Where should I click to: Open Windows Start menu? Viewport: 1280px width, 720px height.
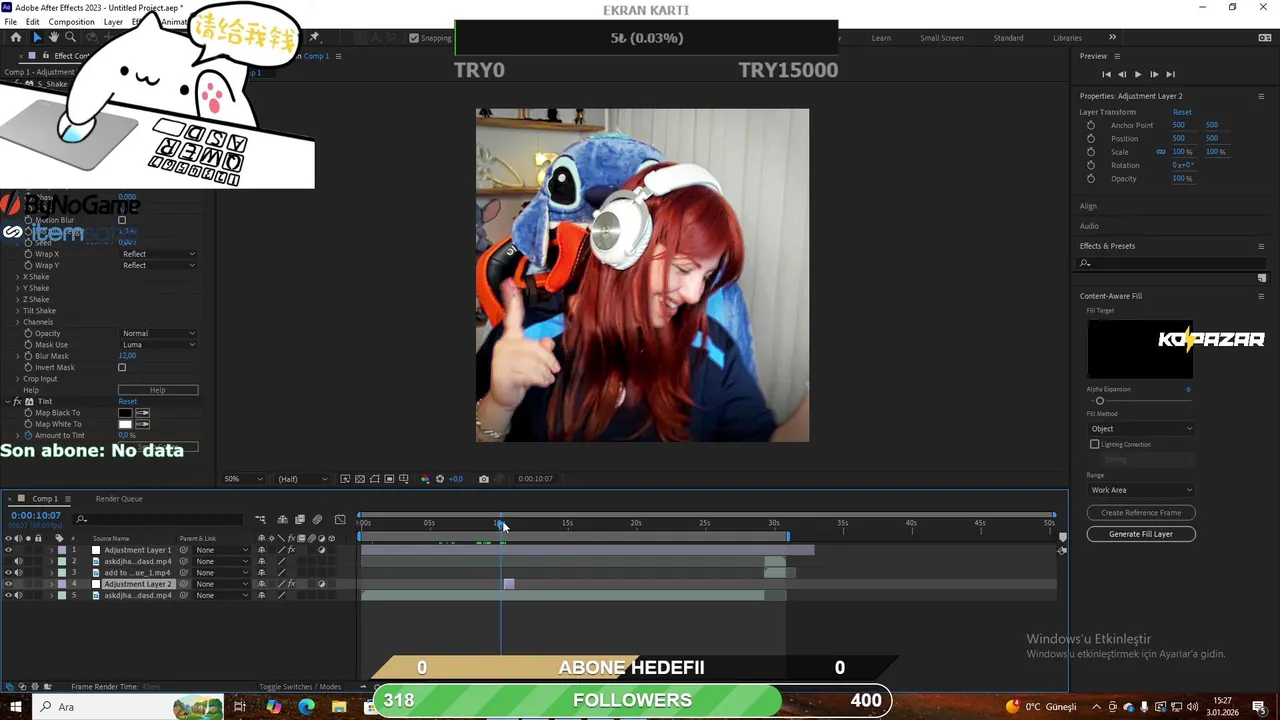pyautogui.click(x=16, y=707)
